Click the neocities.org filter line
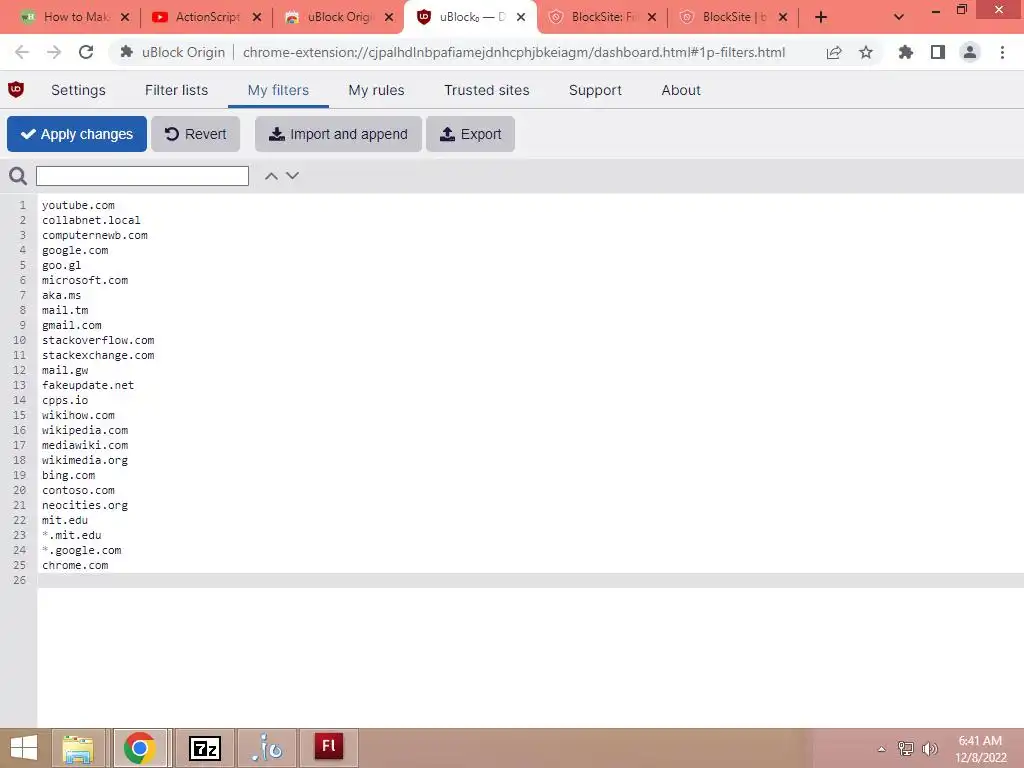The height and width of the screenshot is (768, 1024). (x=85, y=505)
